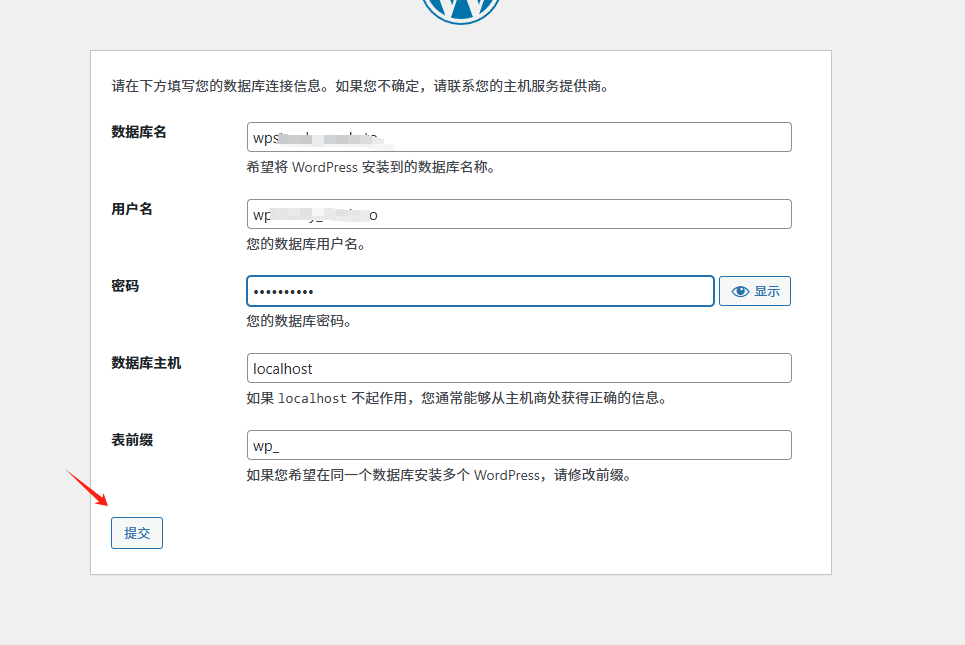Click the 密码 field label
The height and width of the screenshot is (645, 965).
point(125,286)
